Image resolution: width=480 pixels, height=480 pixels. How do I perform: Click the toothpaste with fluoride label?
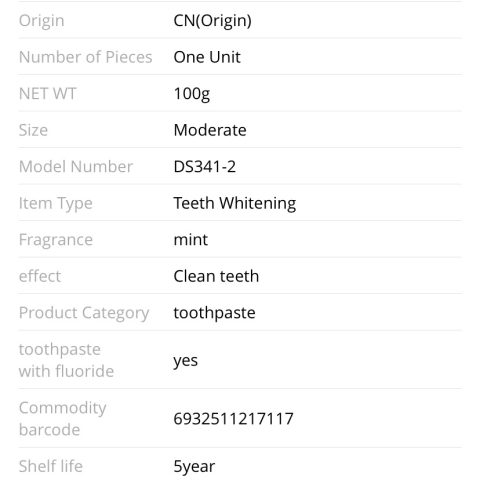[66, 360]
